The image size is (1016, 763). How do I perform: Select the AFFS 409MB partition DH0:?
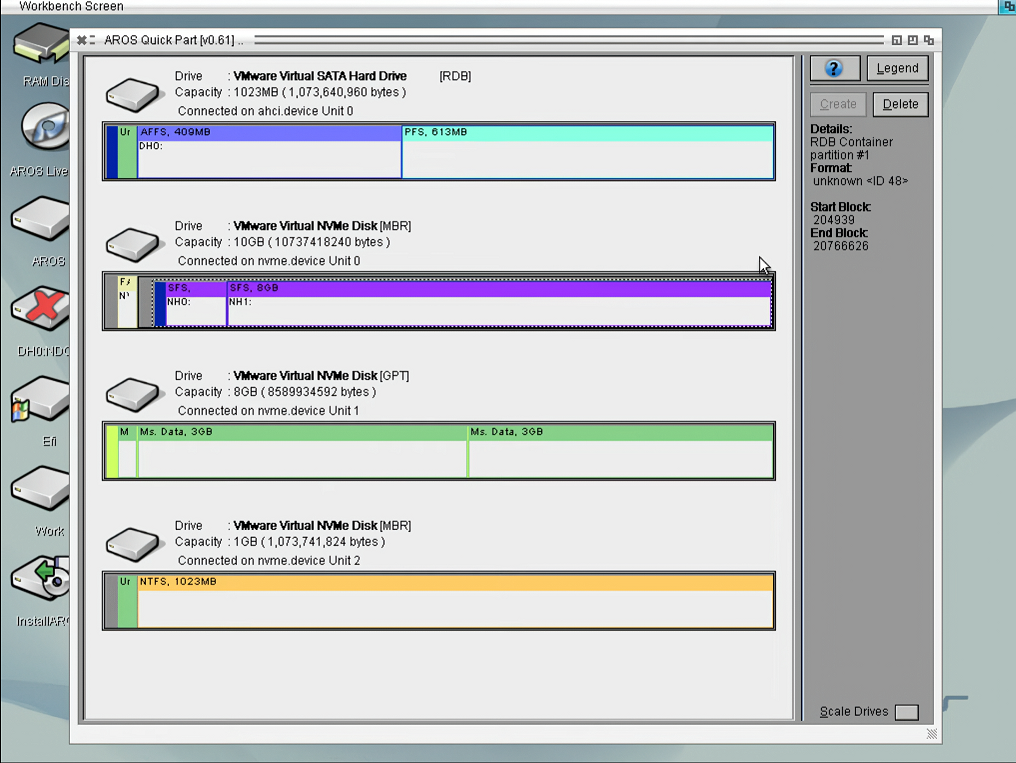pos(270,152)
